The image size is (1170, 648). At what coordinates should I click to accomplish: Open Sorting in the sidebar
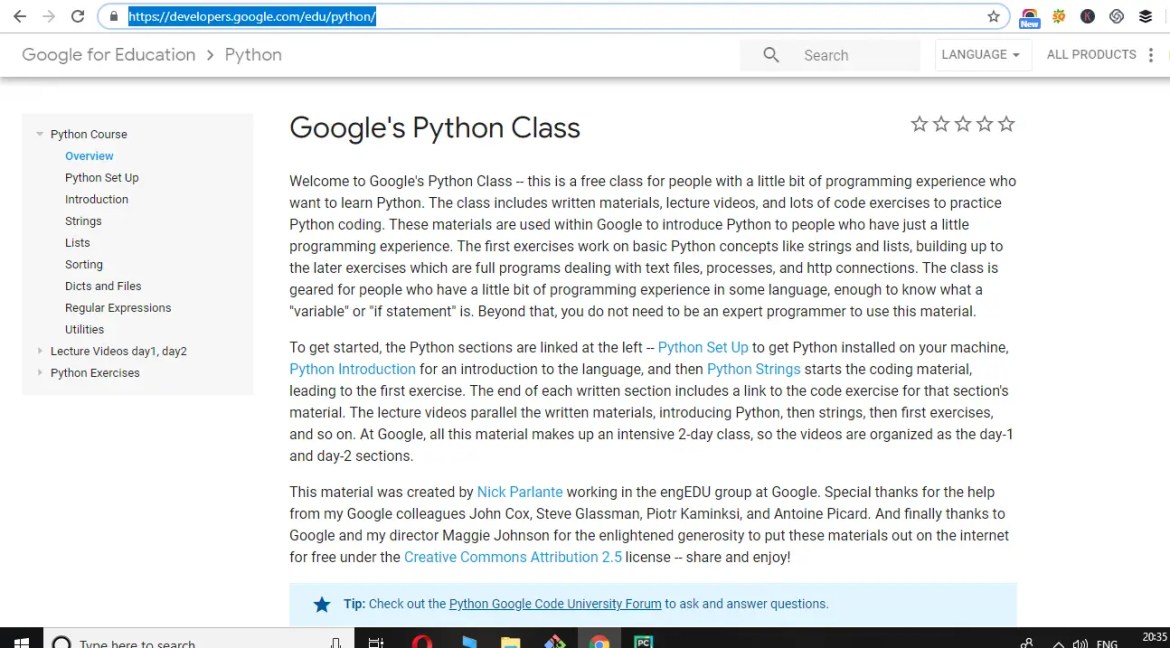click(x=84, y=264)
